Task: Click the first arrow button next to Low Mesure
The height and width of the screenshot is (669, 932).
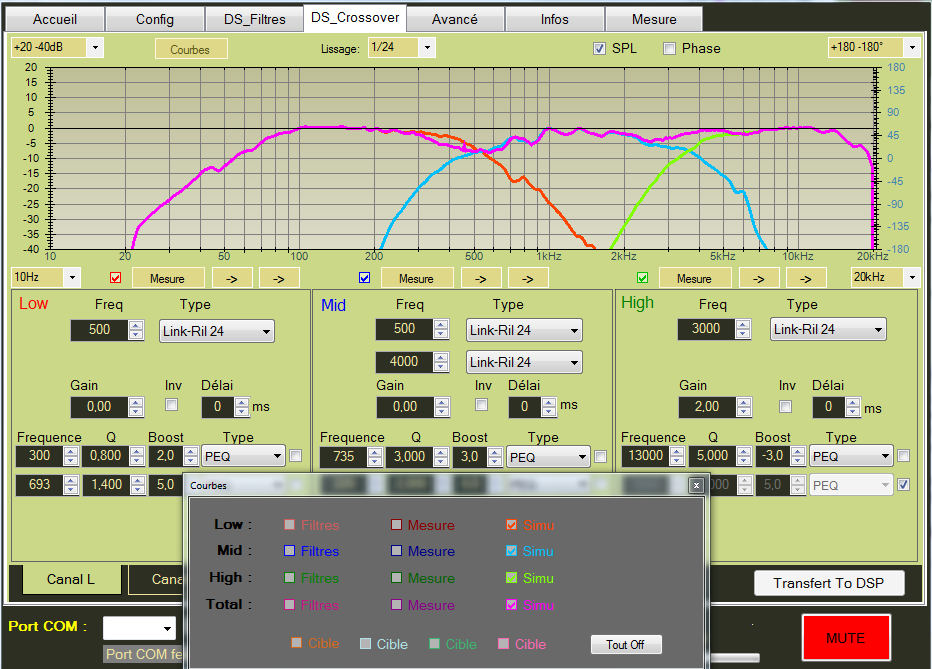Action: [230, 278]
